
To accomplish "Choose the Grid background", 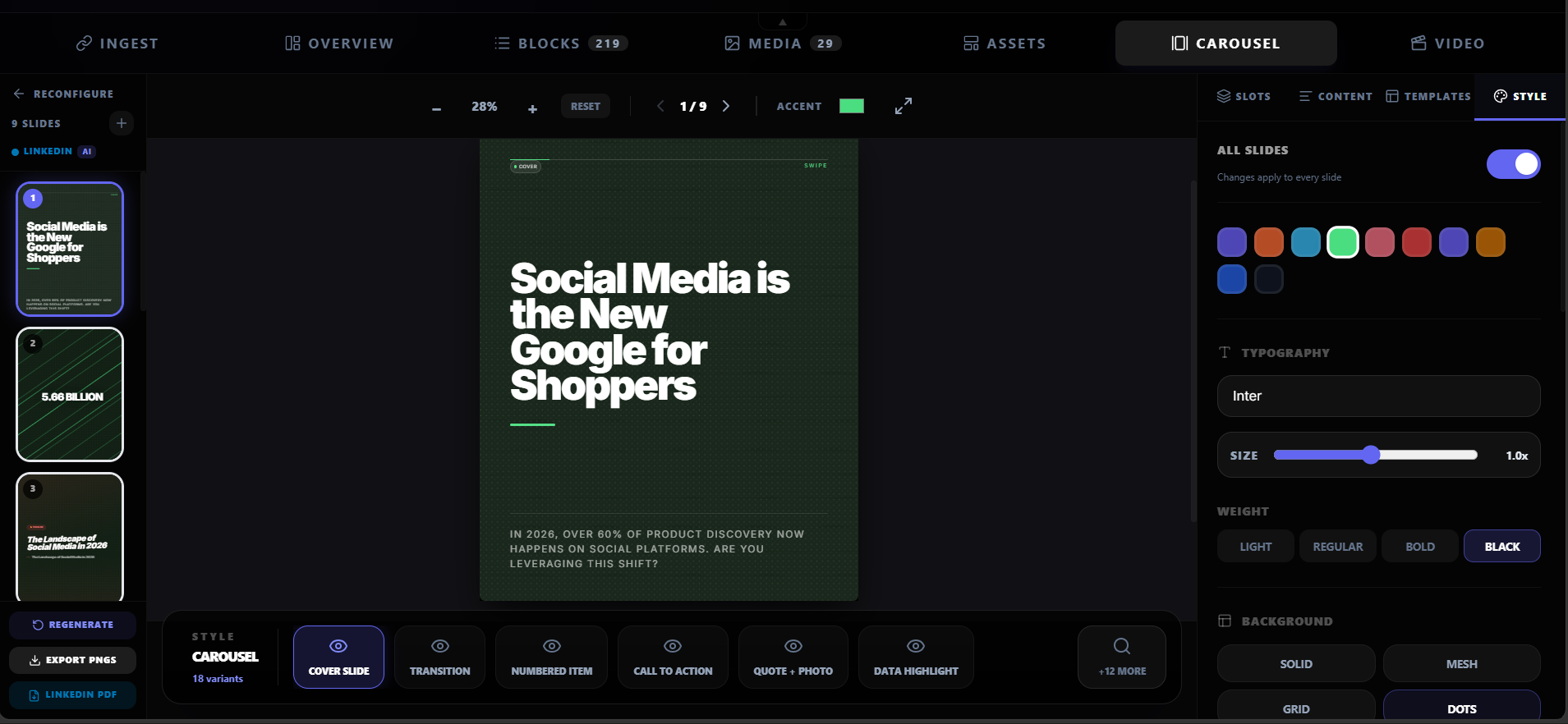I will (x=1296, y=706).
